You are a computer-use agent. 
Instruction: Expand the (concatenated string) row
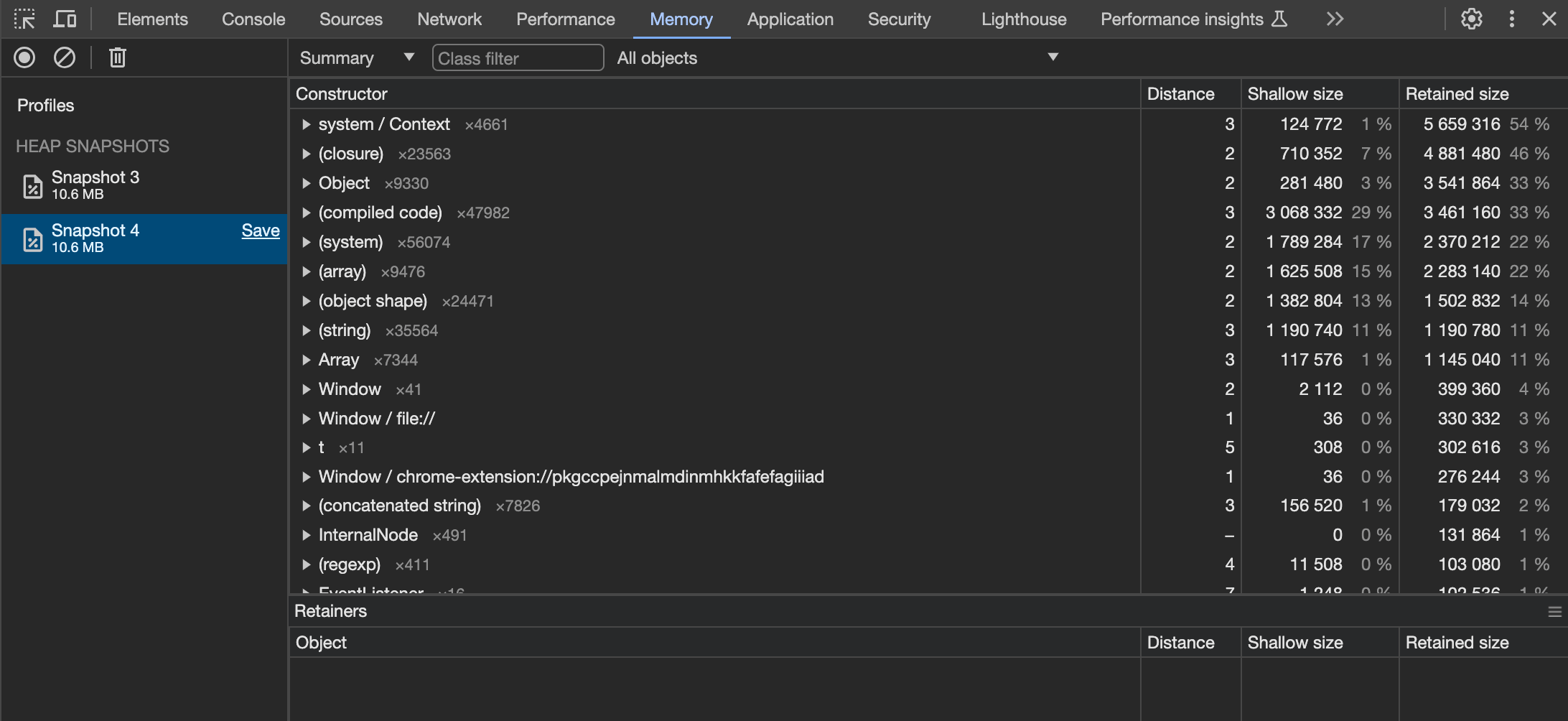[x=307, y=506]
